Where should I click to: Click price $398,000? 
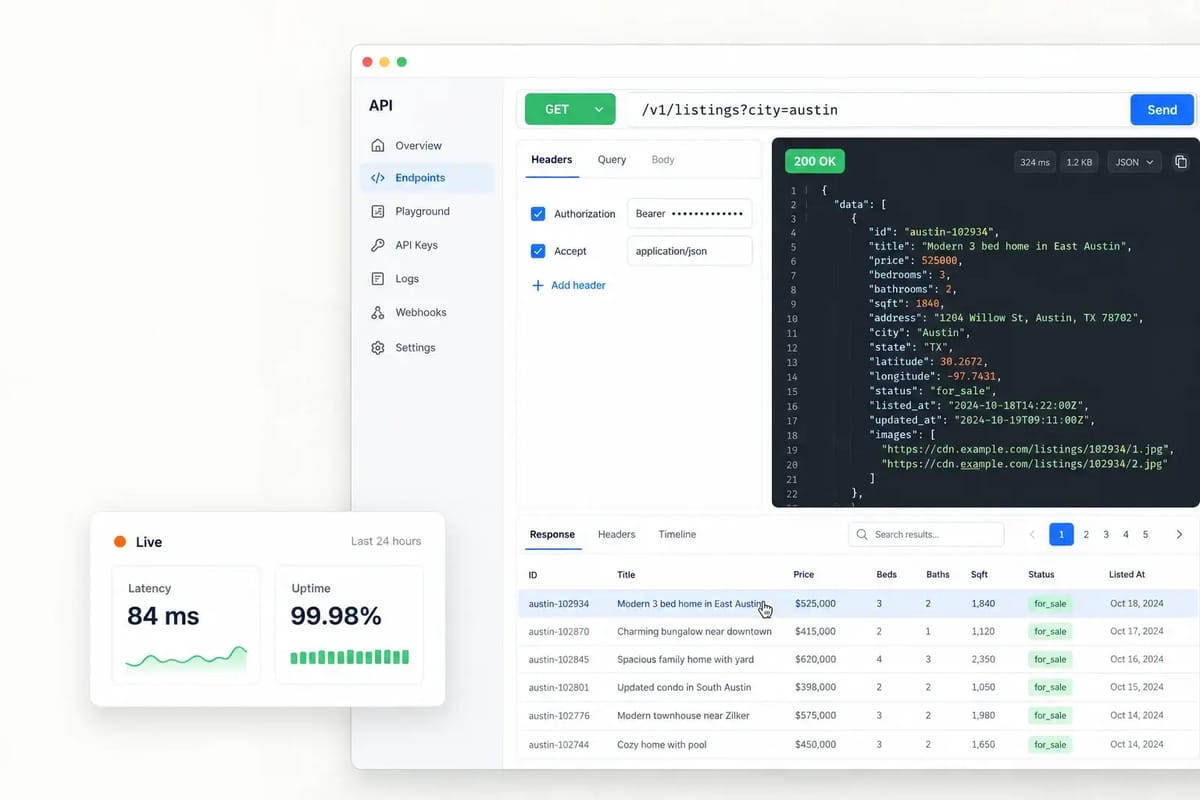pyautogui.click(x=815, y=687)
